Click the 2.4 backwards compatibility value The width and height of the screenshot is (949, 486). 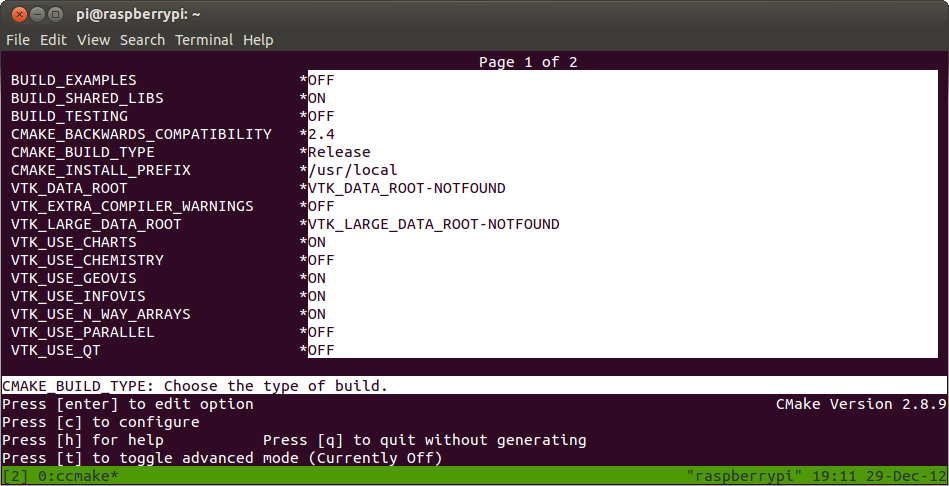[321, 134]
